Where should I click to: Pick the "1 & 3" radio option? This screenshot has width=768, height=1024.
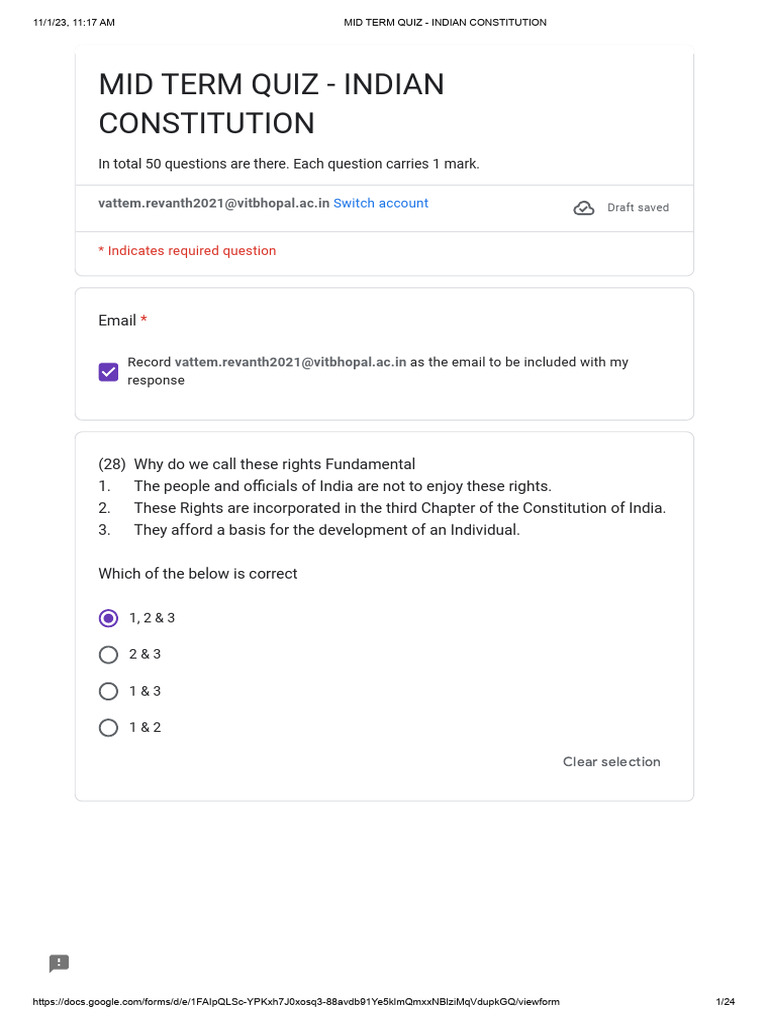click(x=109, y=691)
